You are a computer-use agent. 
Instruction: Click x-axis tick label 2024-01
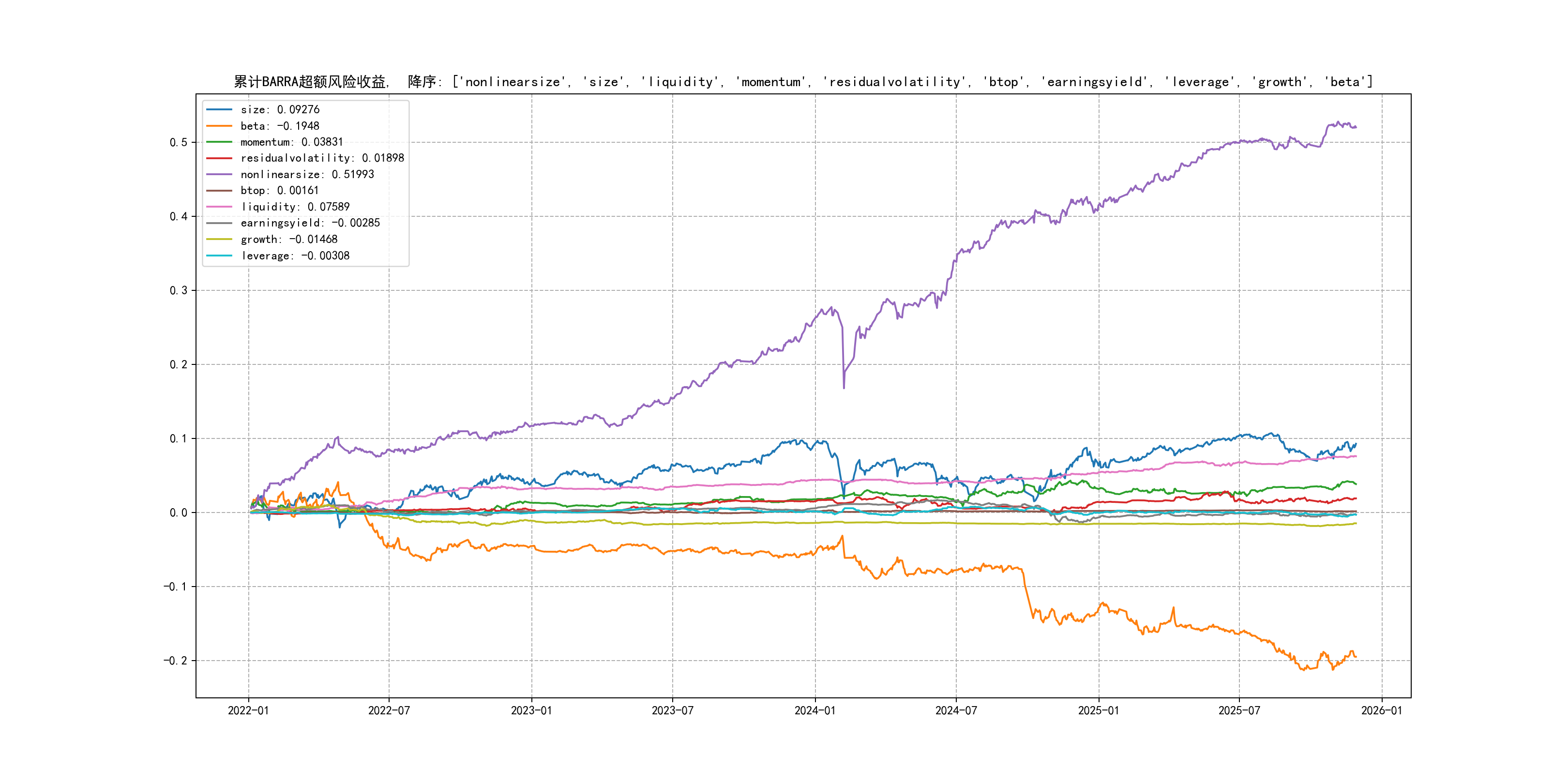815,710
